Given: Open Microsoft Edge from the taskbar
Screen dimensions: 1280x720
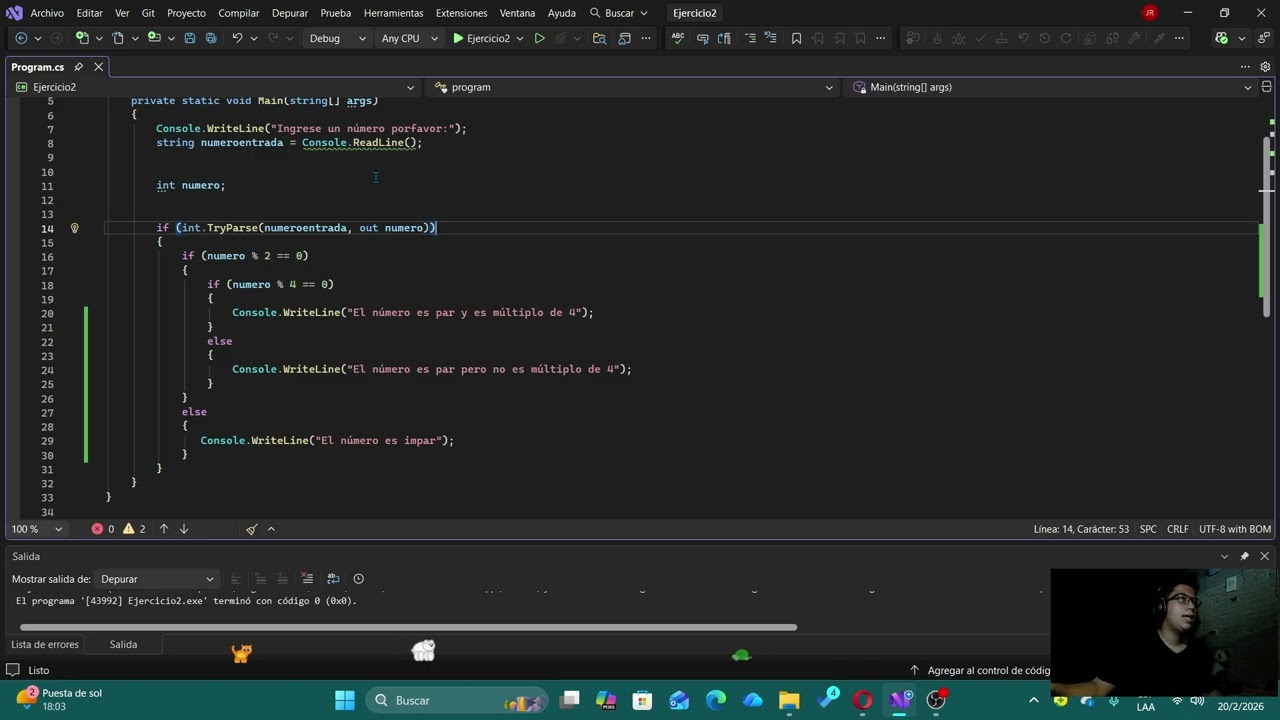Looking at the screenshot, I should tap(716, 700).
